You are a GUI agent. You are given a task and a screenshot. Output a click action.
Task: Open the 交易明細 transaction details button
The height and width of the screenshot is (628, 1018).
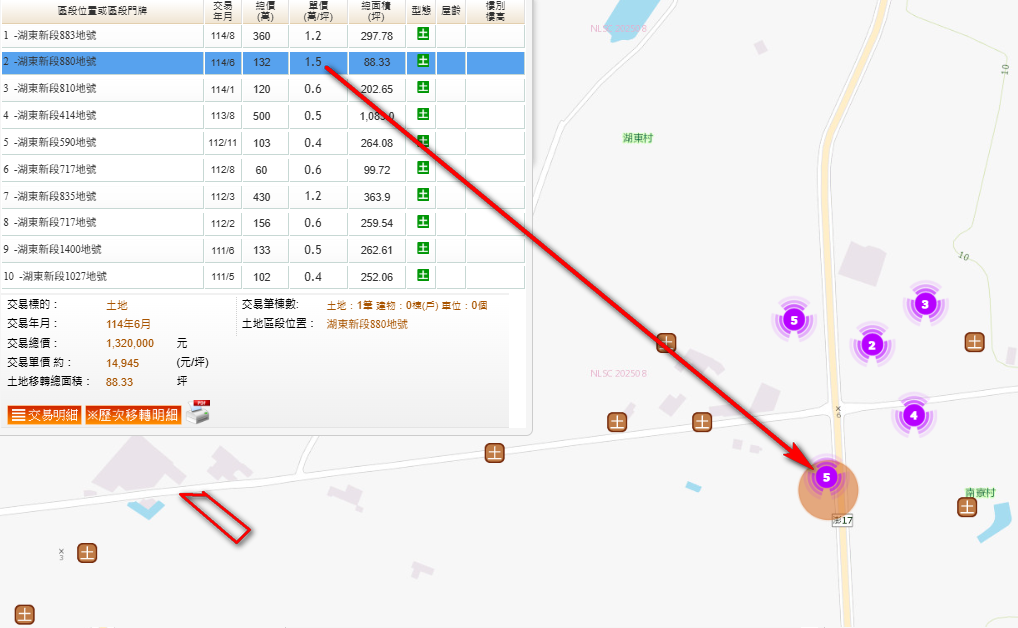click(x=44, y=415)
